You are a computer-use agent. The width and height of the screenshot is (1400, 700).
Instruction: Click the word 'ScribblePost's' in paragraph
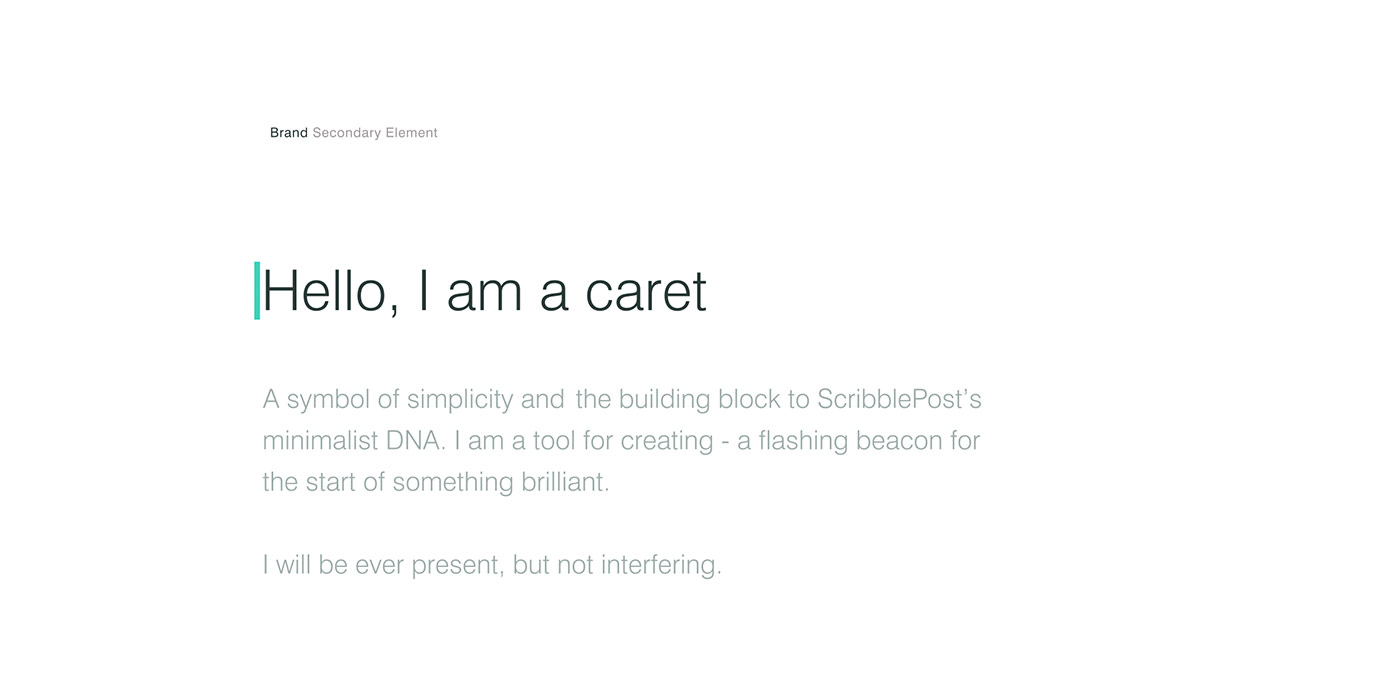899,400
